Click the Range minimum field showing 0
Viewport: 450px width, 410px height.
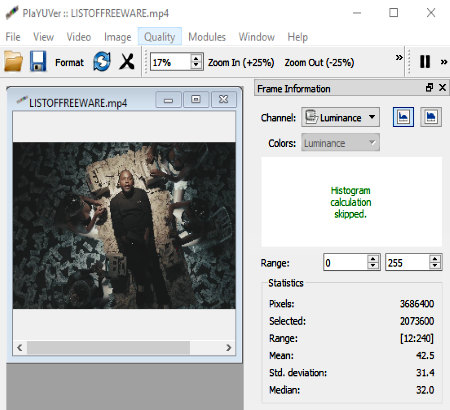(346, 263)
